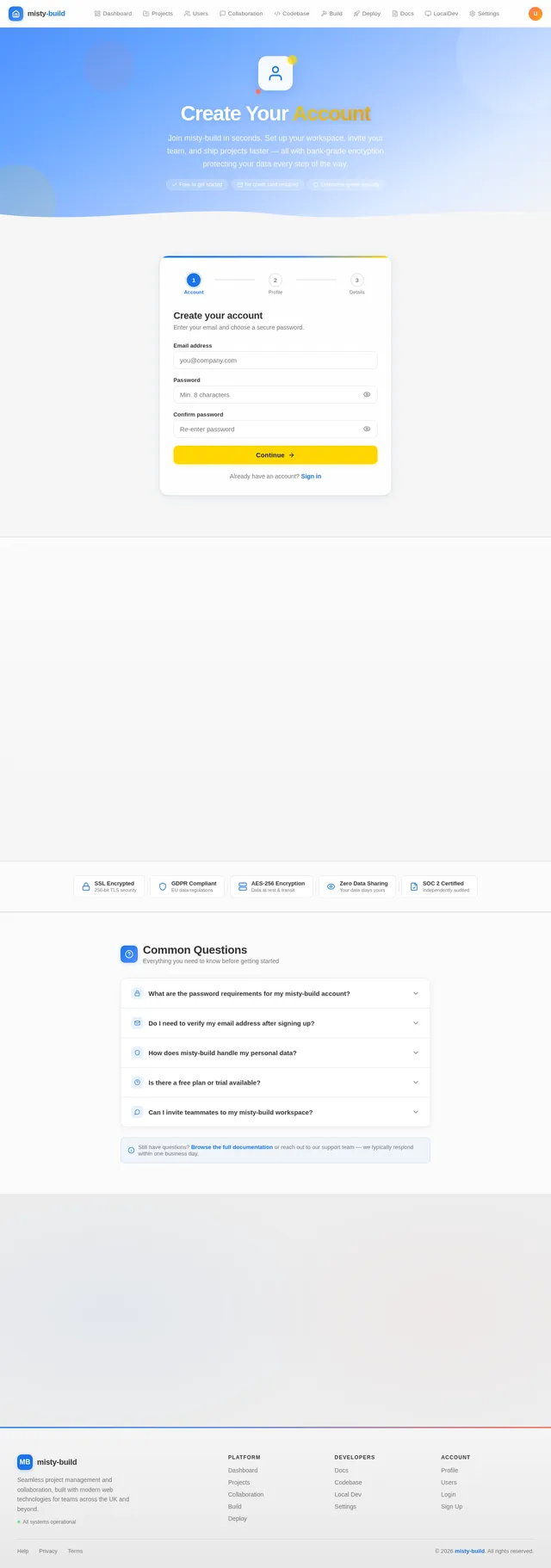551x1568 pixels.
Task: Focus the Confirm password field
Action: [x=275, y=429]
